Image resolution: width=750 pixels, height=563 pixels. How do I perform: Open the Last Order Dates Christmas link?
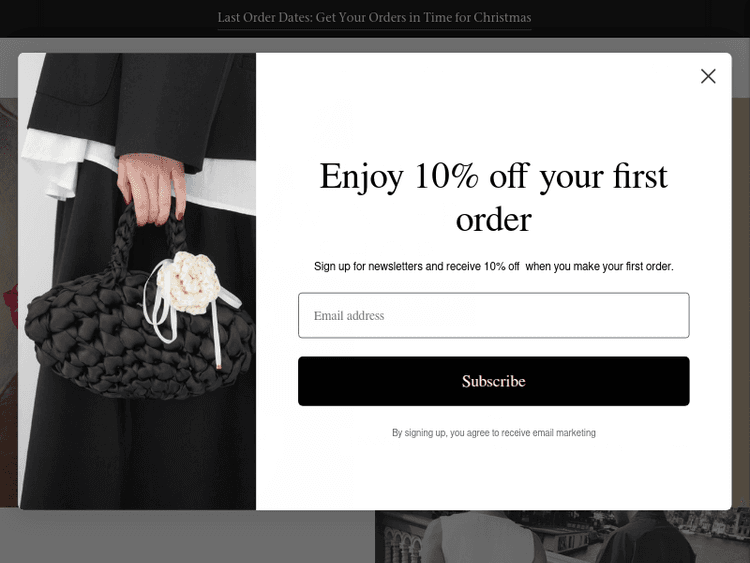click(x=374, y=18)
